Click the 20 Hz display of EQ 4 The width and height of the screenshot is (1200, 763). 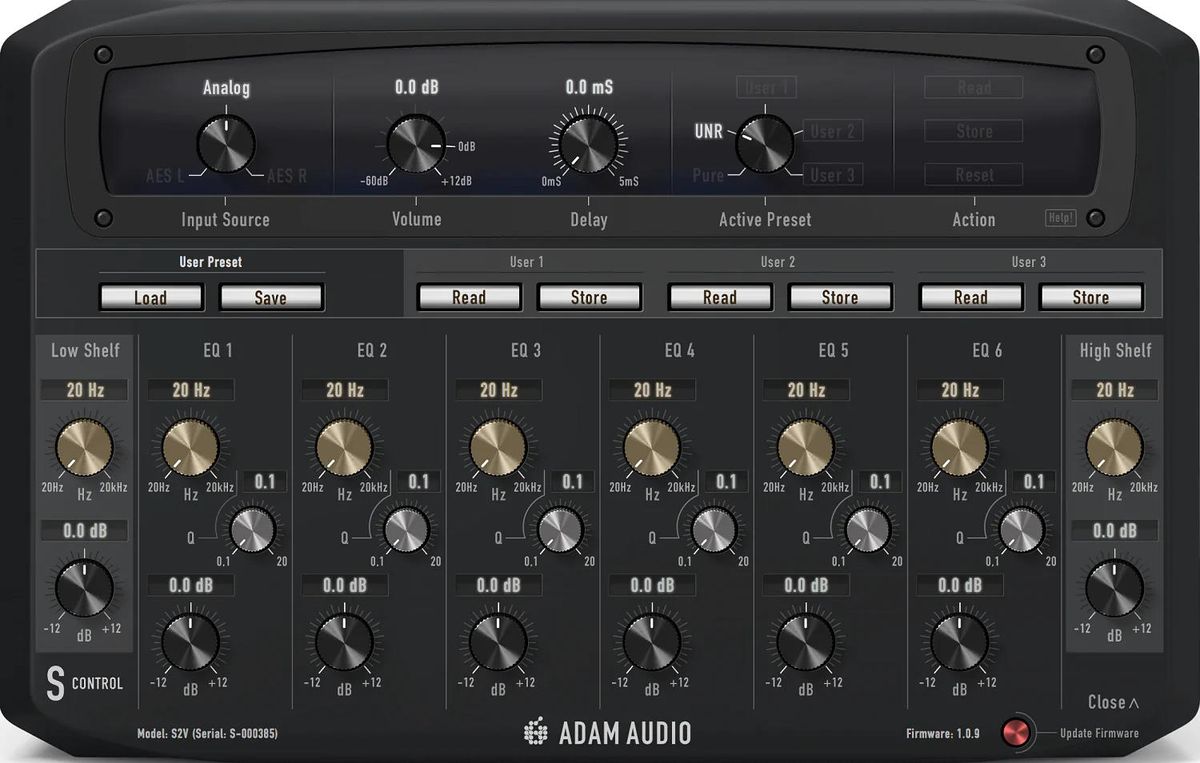(x=652, y=390)
